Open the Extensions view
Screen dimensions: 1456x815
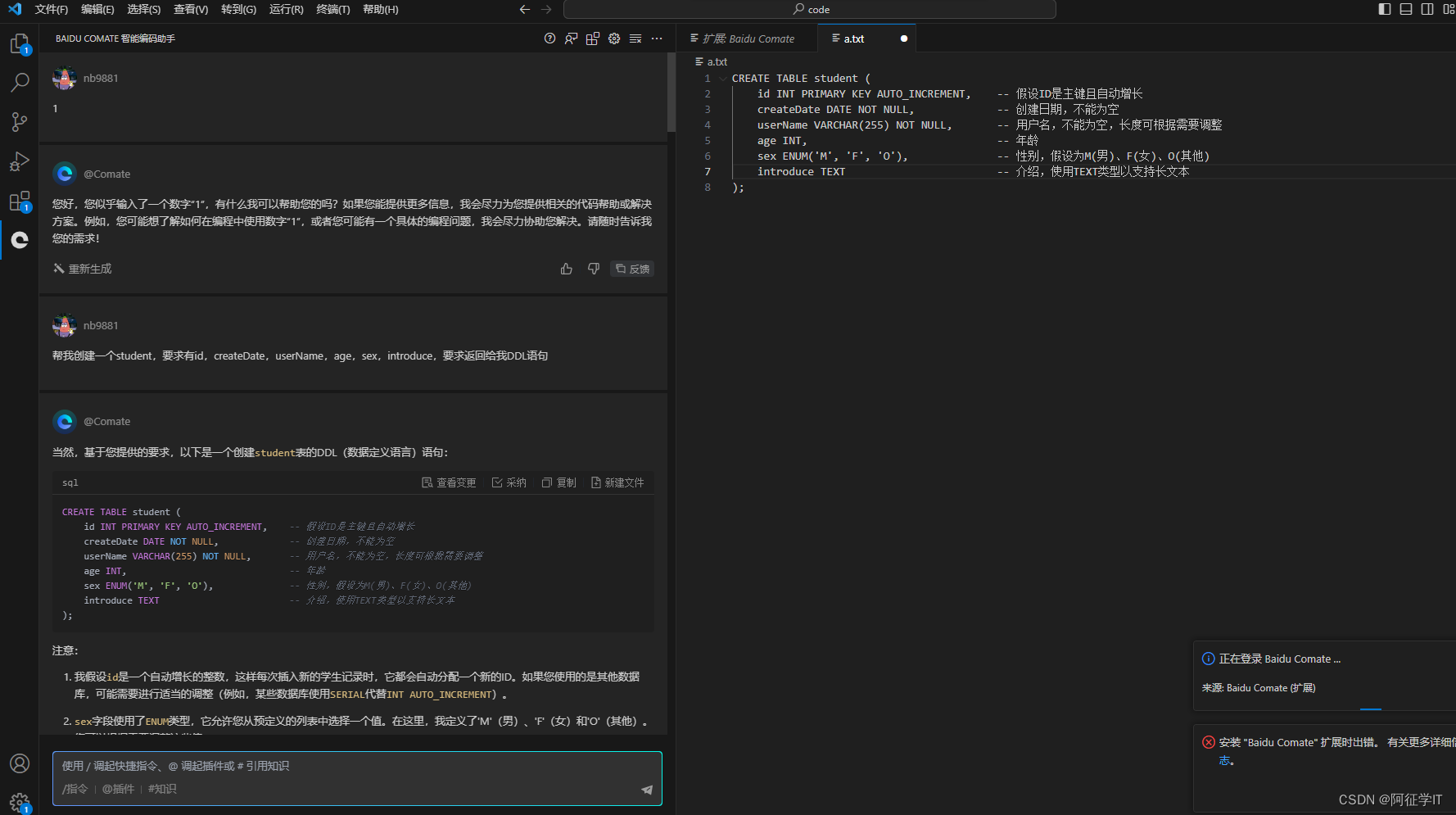[20, 201]
